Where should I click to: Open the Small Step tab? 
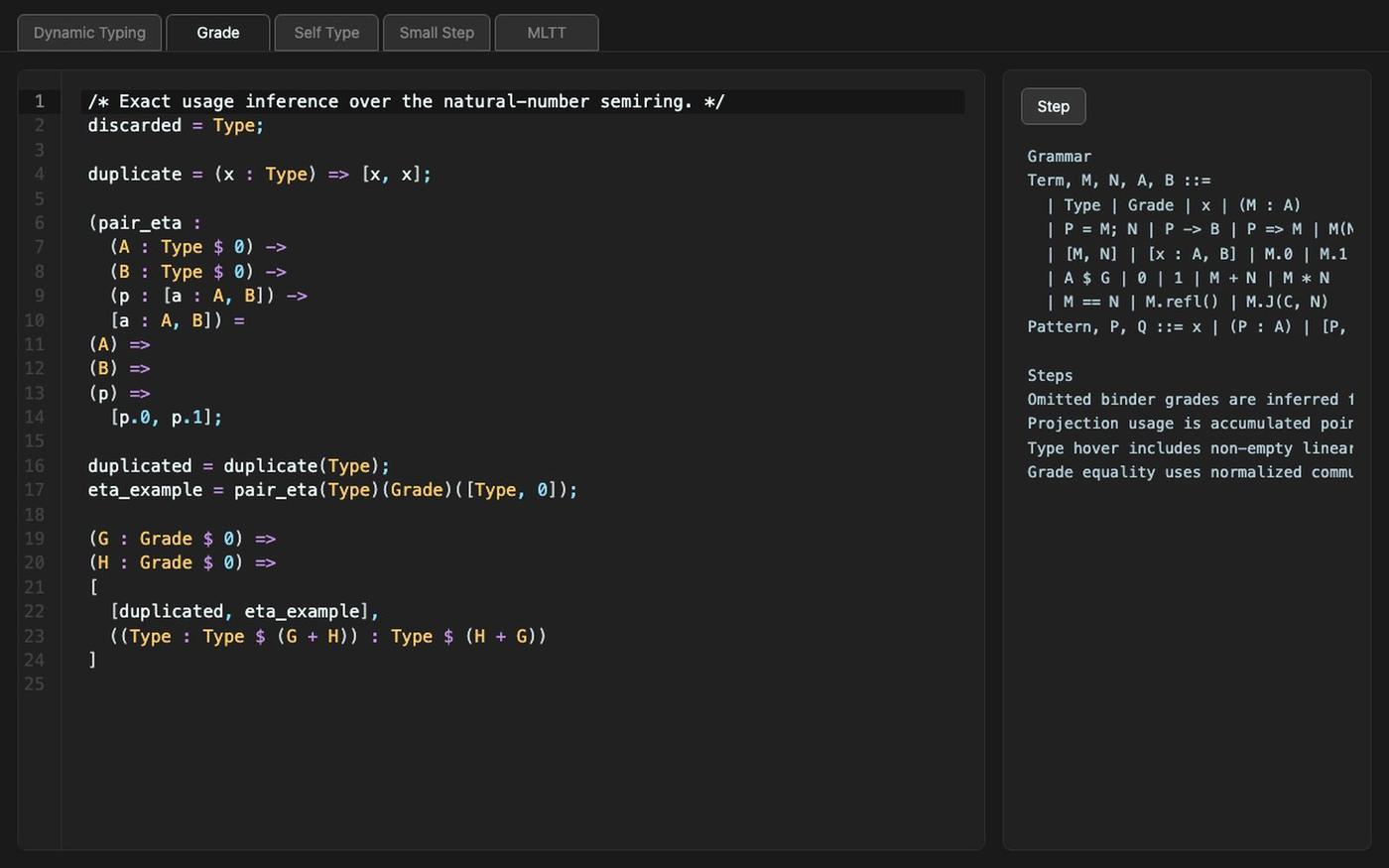[x=437, y=33]
